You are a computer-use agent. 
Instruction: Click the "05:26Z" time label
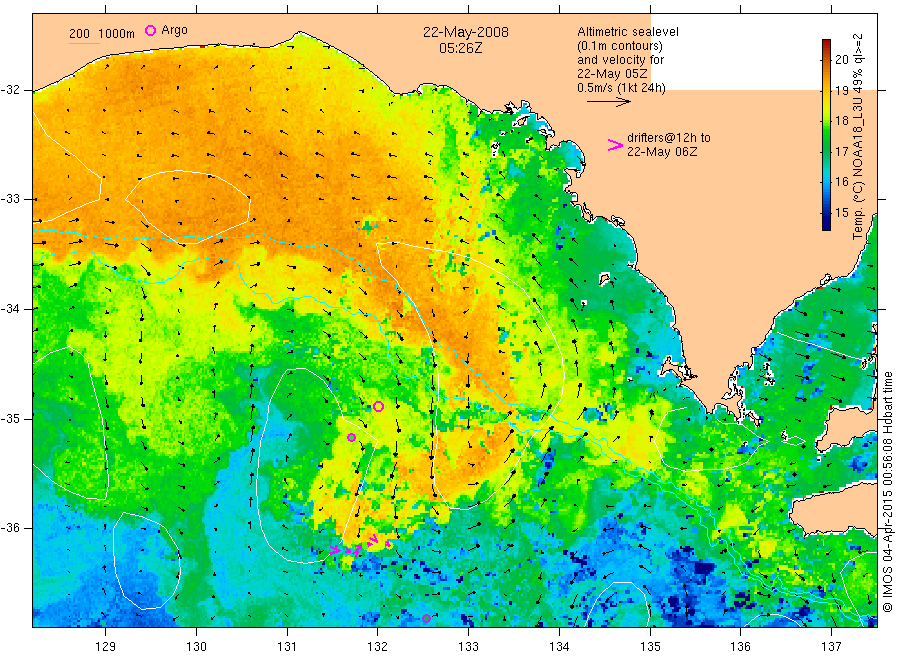[x=460, y=48]
